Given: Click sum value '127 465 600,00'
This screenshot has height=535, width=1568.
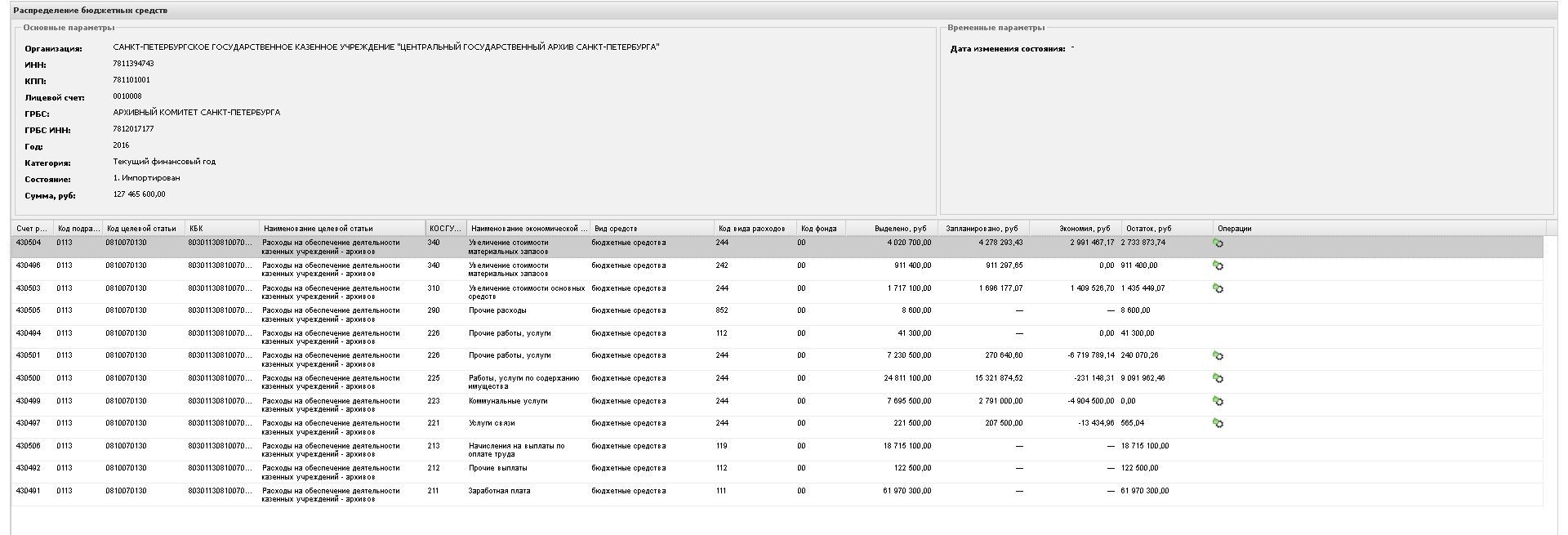Looking at the screenshot, I should coord(140,194).
